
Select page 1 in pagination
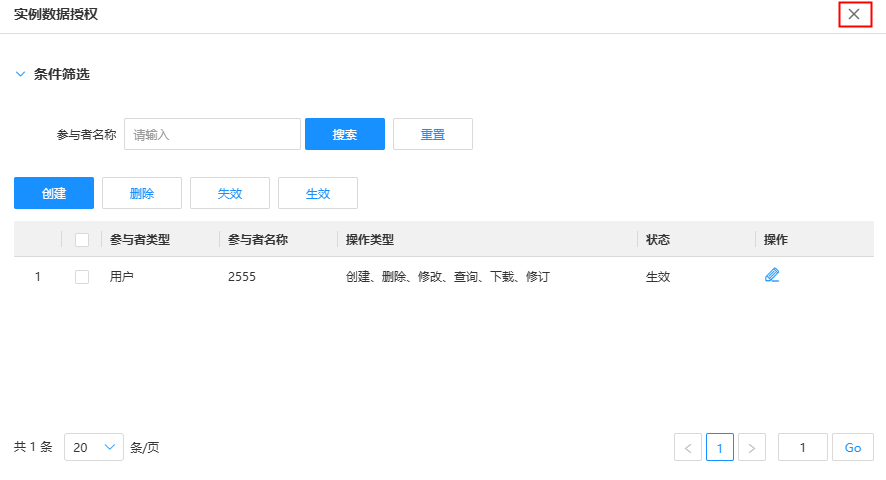[720, 447]
